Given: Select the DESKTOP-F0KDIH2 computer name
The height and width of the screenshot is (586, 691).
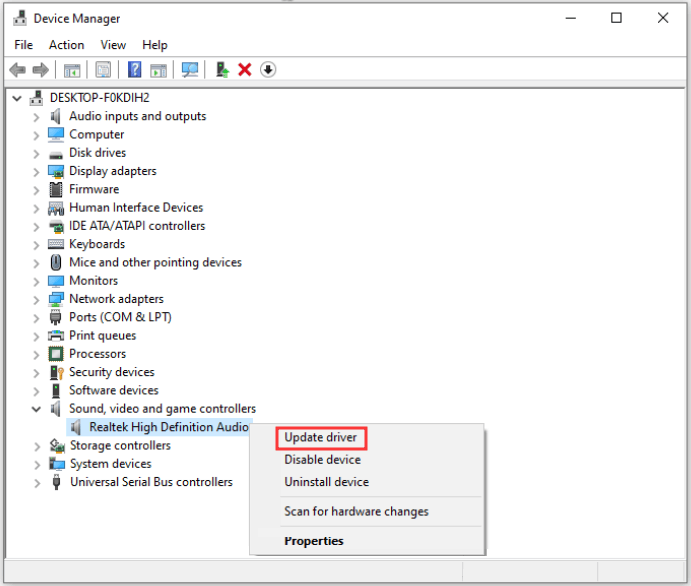Looking at the screenshot, I should click(x=100, y=97).
